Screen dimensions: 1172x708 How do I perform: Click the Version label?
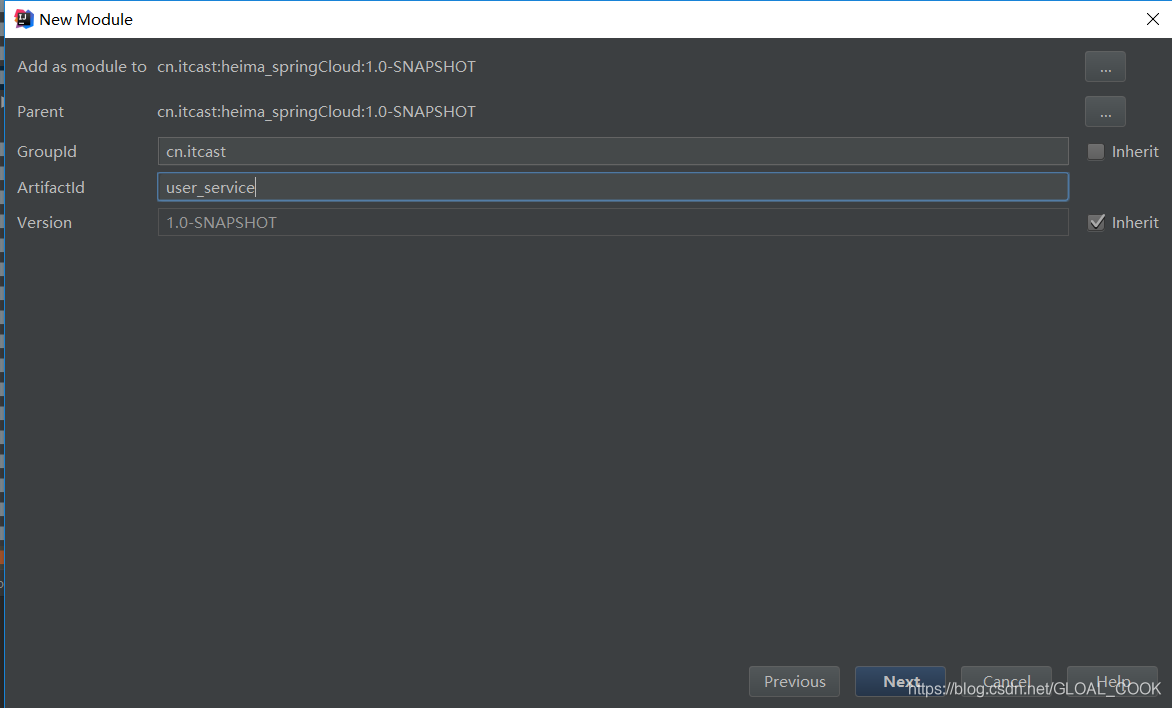[44, 223]
